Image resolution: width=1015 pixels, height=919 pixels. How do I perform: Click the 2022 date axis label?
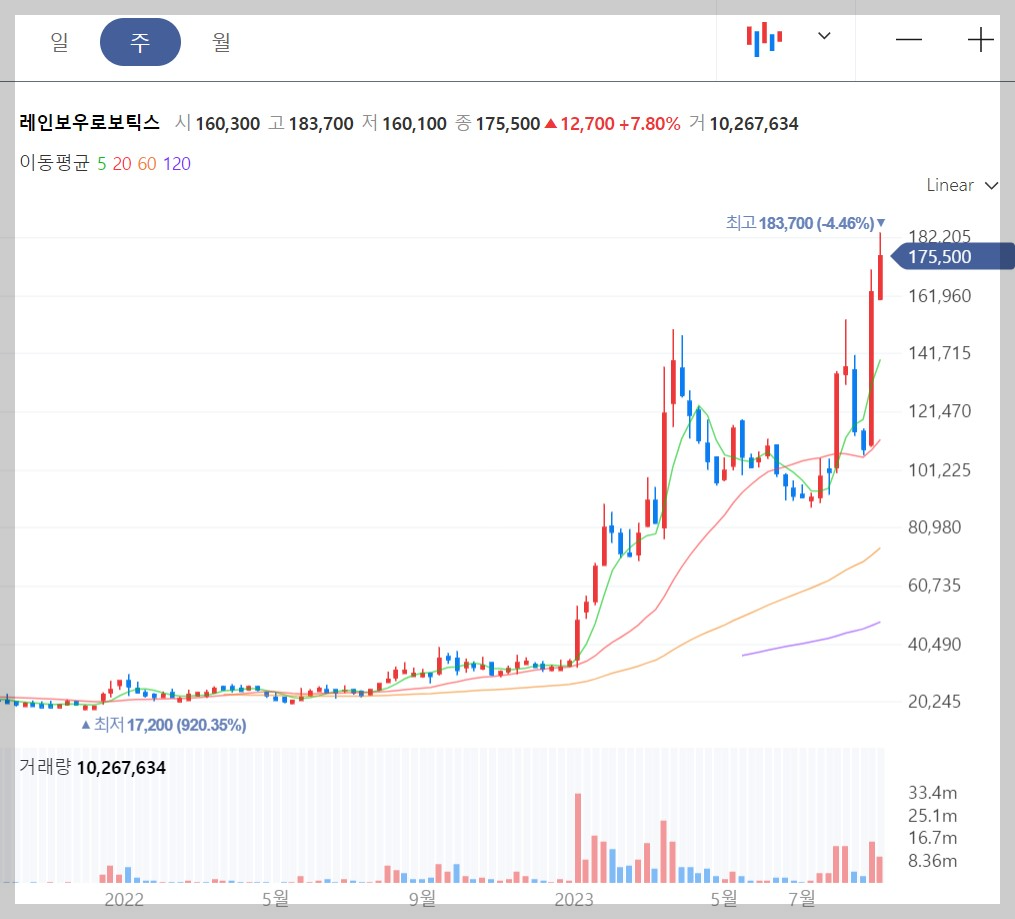124,900
